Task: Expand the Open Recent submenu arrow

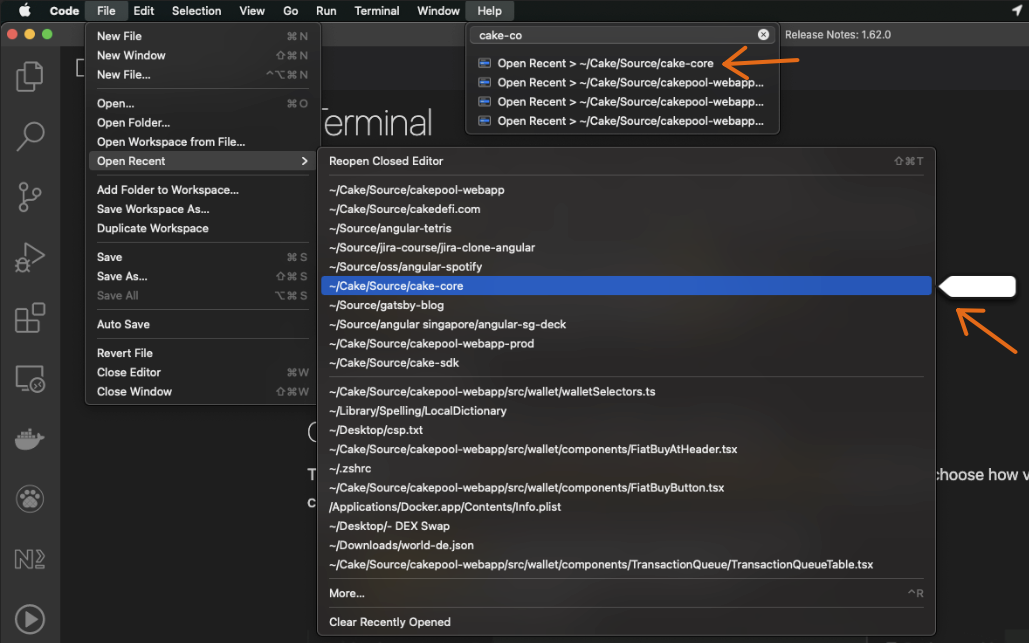Action: (304, 161)
